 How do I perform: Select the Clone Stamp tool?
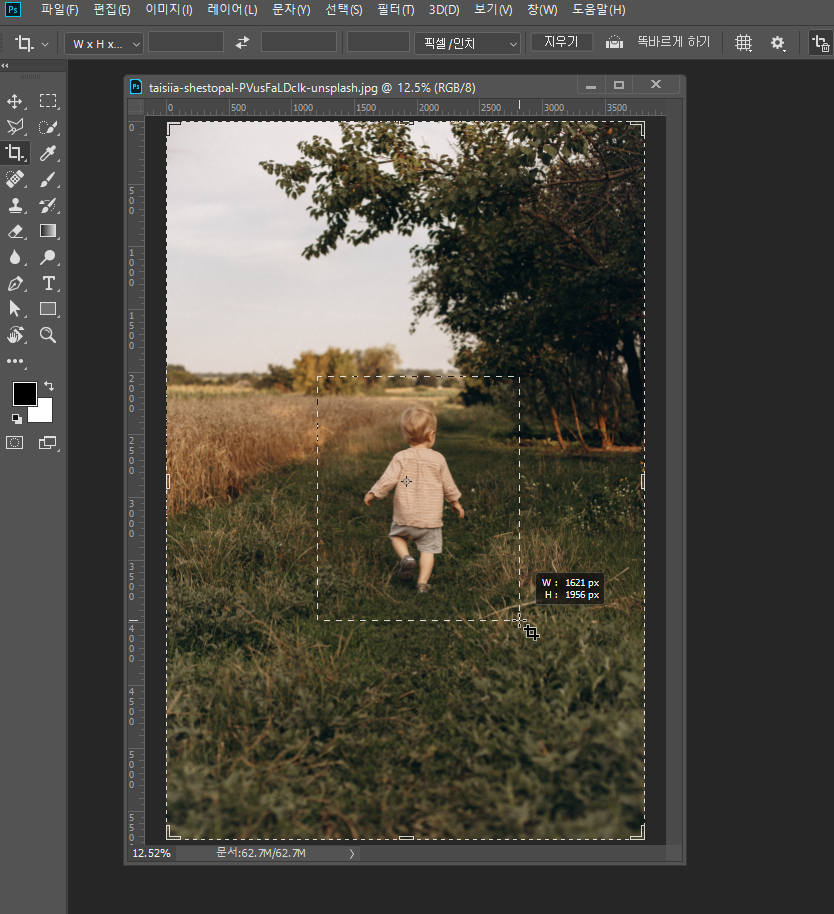[15, 205]
